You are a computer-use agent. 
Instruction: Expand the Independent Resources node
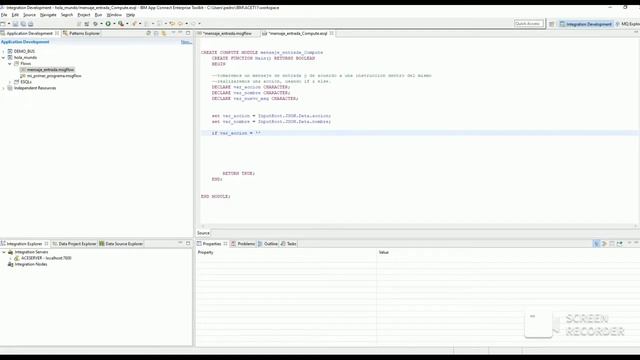pyautogui.click(x=4, y=88)
